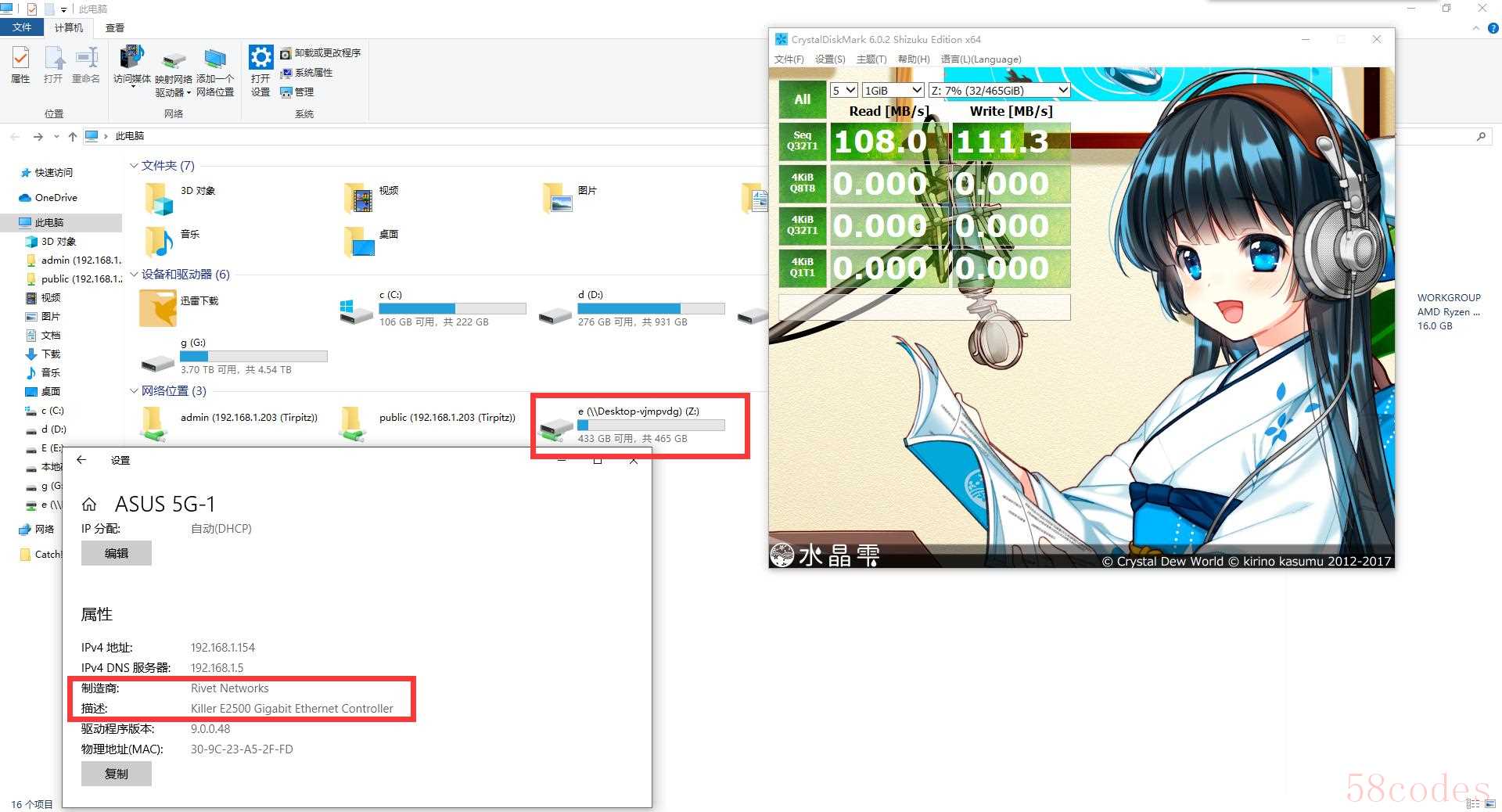Viewport: 1502px width, 812px height.
Task: Run the 4KiB Q32T1 test
Action: tap(803, 225)
